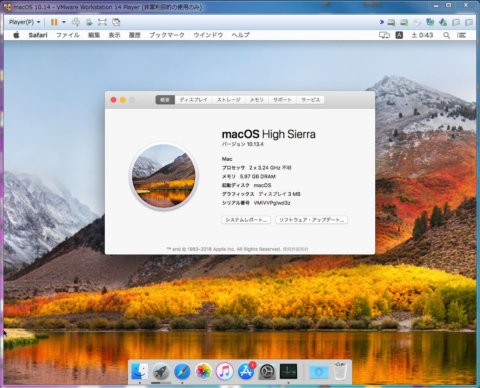480x388 pixels.
Task: Enter VMware full screen mode
Action: 102,22
